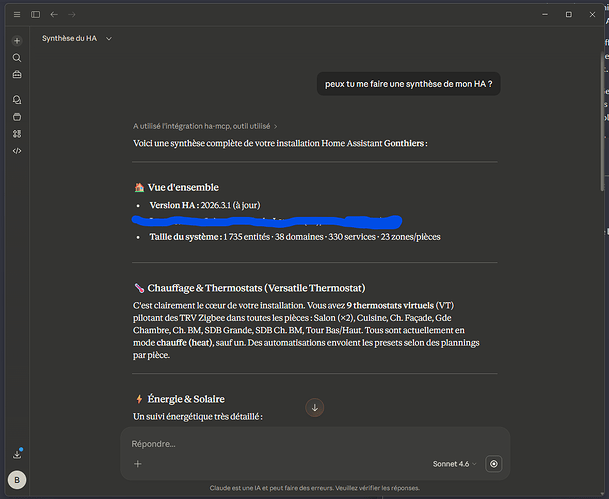Go forward with the right arrow
Image resolution: width=609 pixels, height=499 pixels.
72,14
